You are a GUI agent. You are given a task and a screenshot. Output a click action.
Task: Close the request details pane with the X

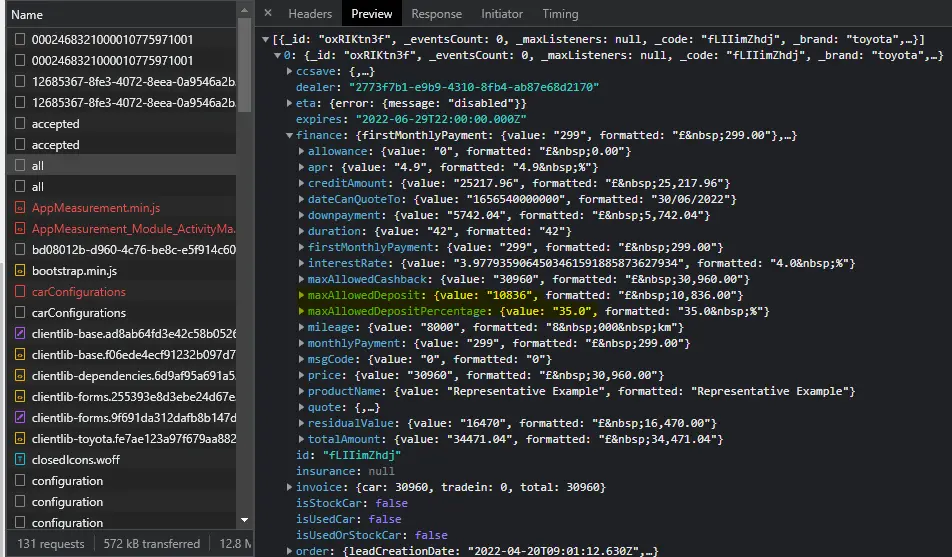tap(268, 13)
